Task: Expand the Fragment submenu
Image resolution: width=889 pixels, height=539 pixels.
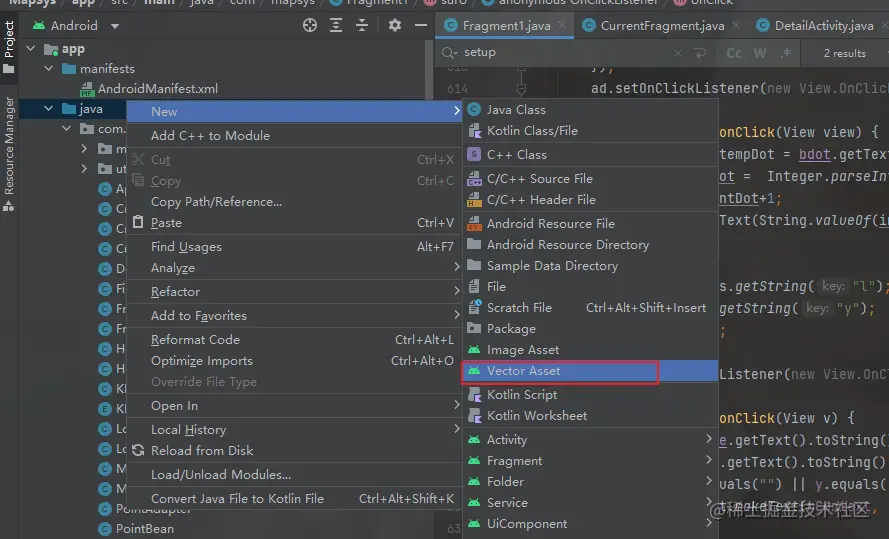Action: pyautogui.click(x=591, y=460)
